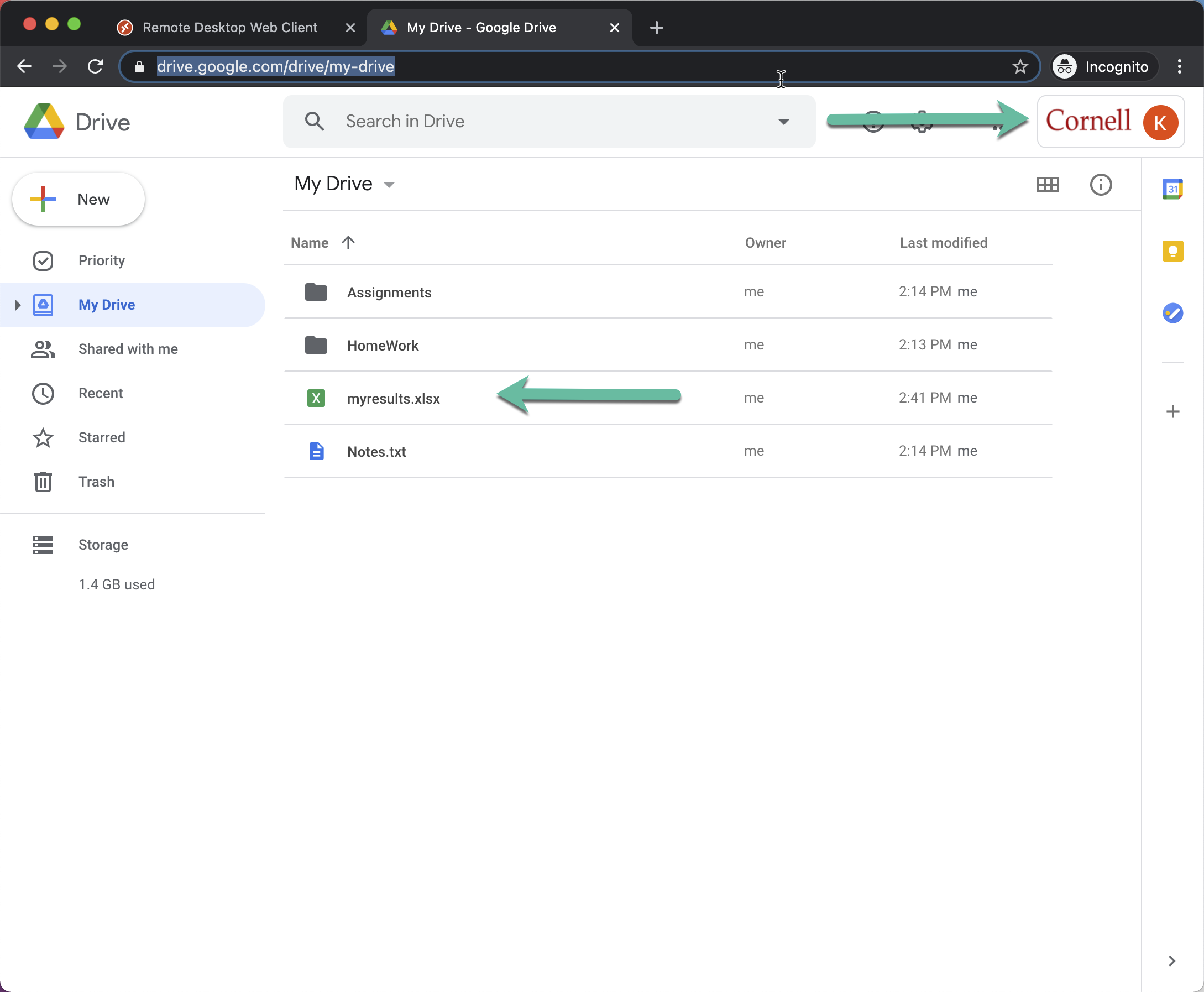Open the Trash section

click(97, 482)
